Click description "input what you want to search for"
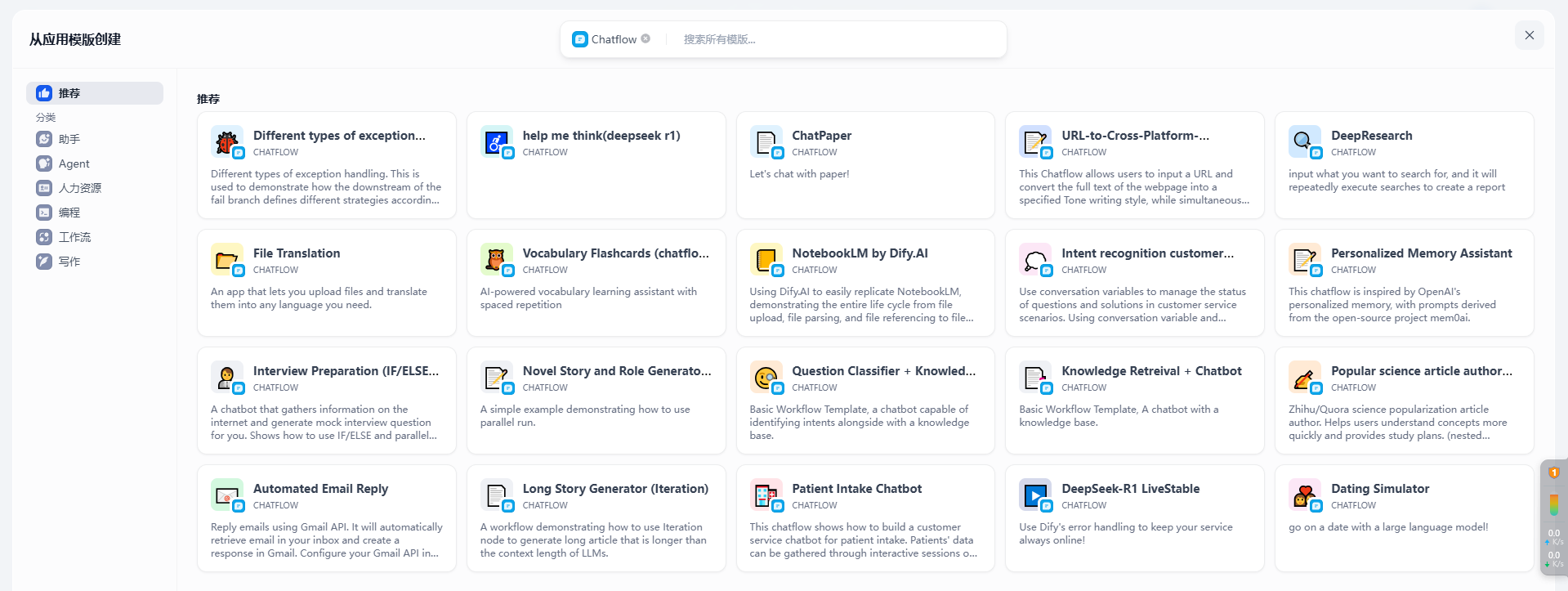Image resolution: width=1568 pixels, height=591 pixels. (x=1396, y=181)
